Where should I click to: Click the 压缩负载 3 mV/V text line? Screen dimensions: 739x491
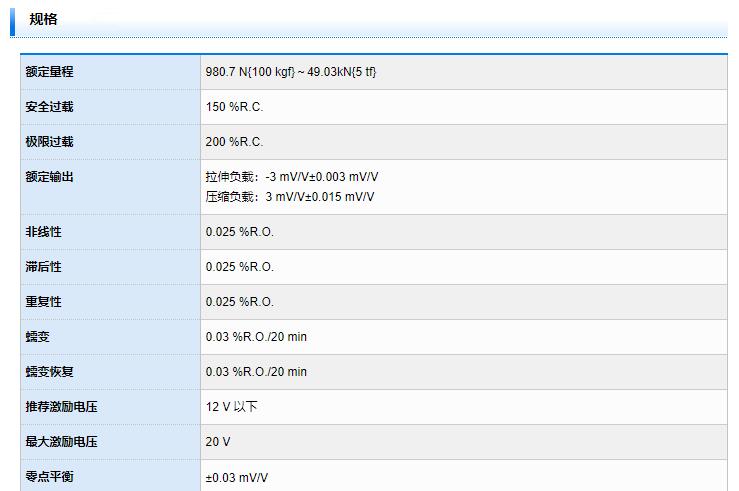pyautogui.click(x=290, y=196)
